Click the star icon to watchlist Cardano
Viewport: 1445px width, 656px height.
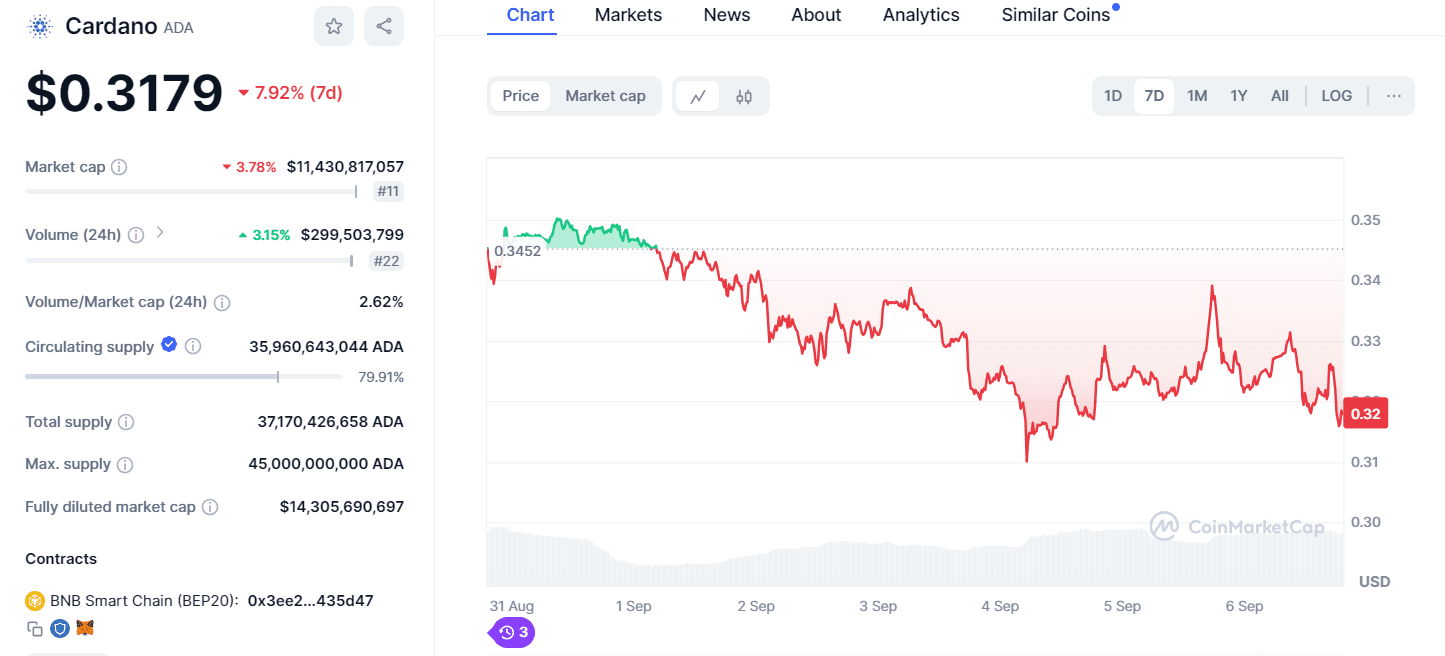[x=334, y=25]
